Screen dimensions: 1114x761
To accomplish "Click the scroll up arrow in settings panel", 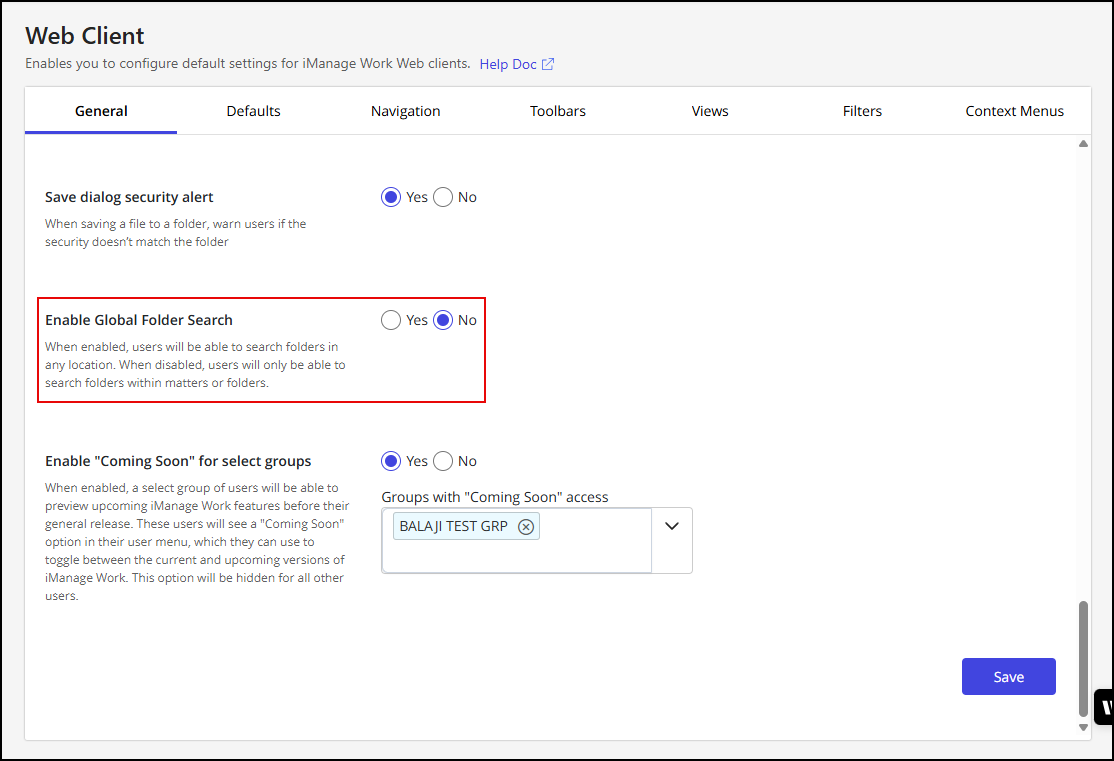I will 1083,144.
